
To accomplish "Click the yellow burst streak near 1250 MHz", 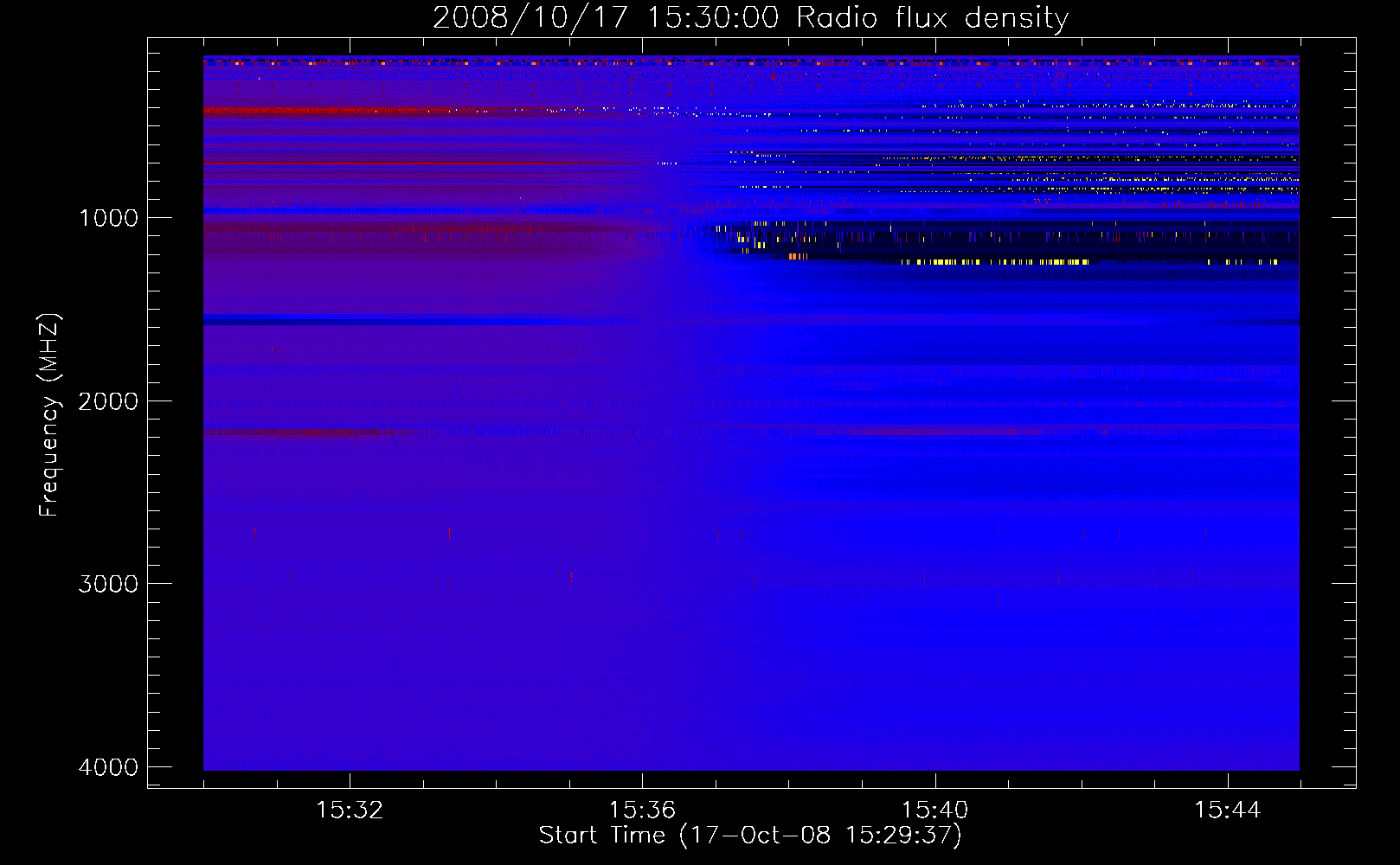I will click(995, 261).
